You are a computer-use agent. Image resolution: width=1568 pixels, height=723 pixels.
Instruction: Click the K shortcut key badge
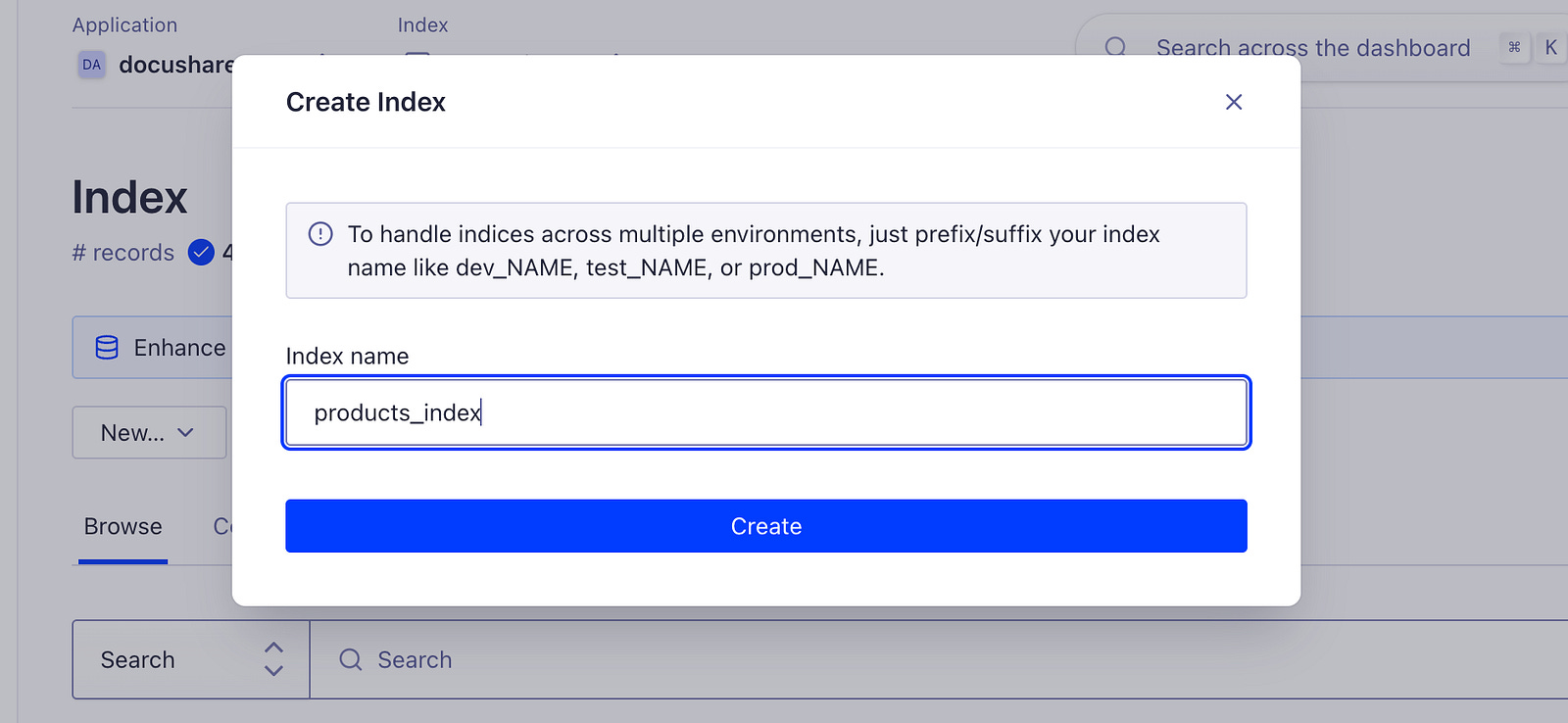1550,47
